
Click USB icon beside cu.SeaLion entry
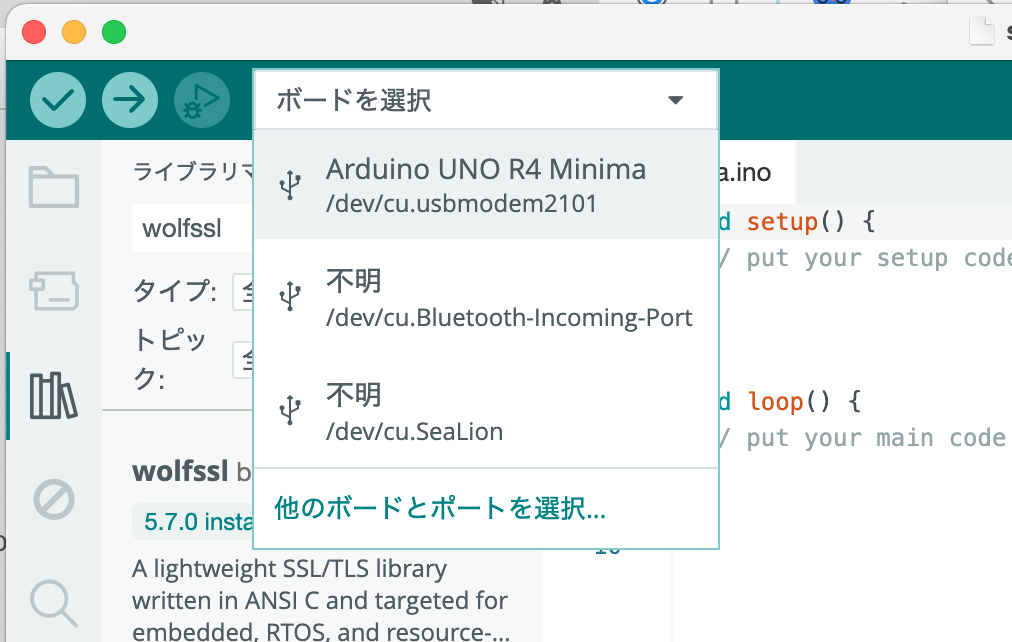coord(290,410)
